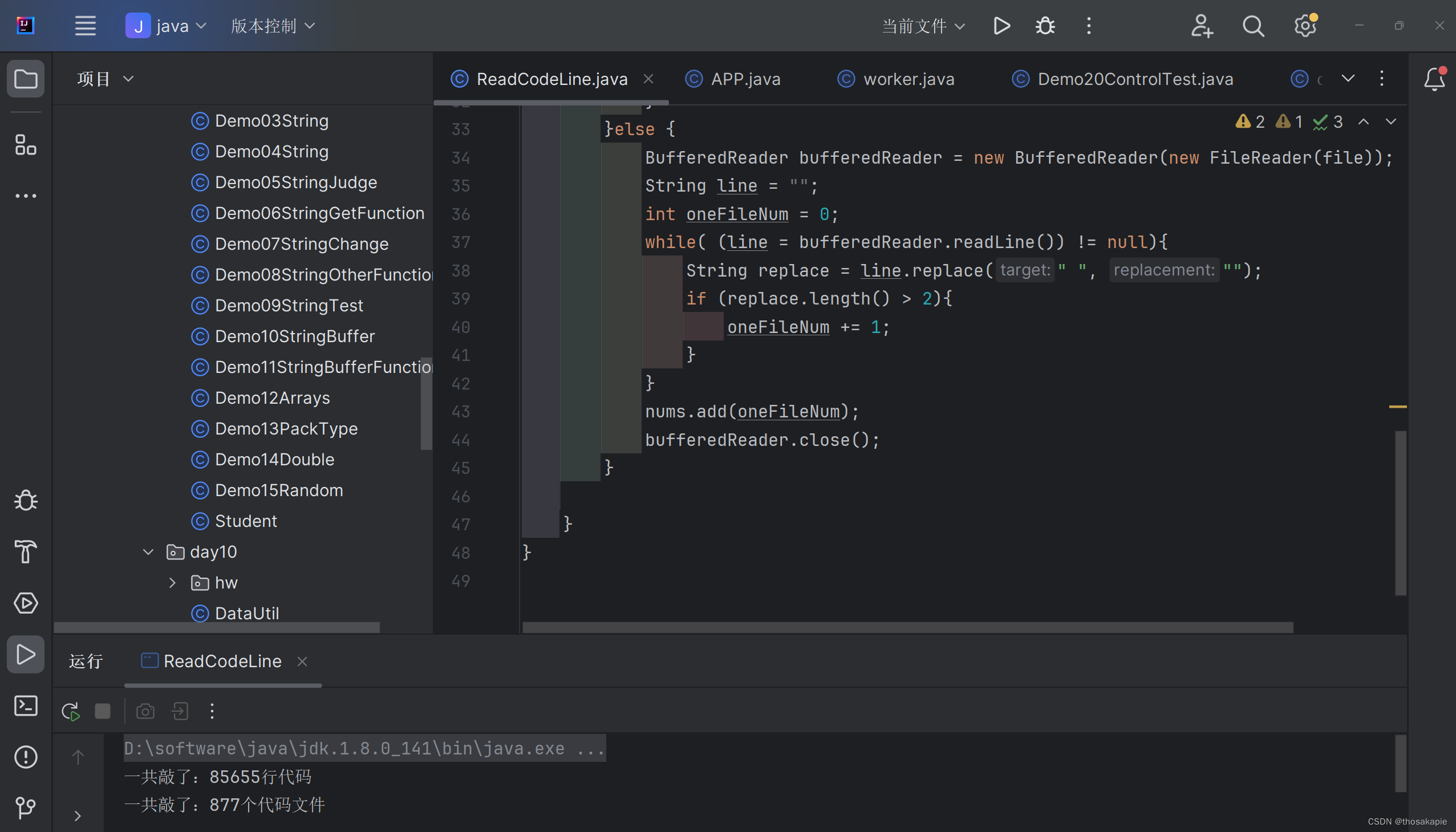Toggle the Project tool window folder icon
The height and width of the screenshot is (832, 1456).
[x=26, y=79]
